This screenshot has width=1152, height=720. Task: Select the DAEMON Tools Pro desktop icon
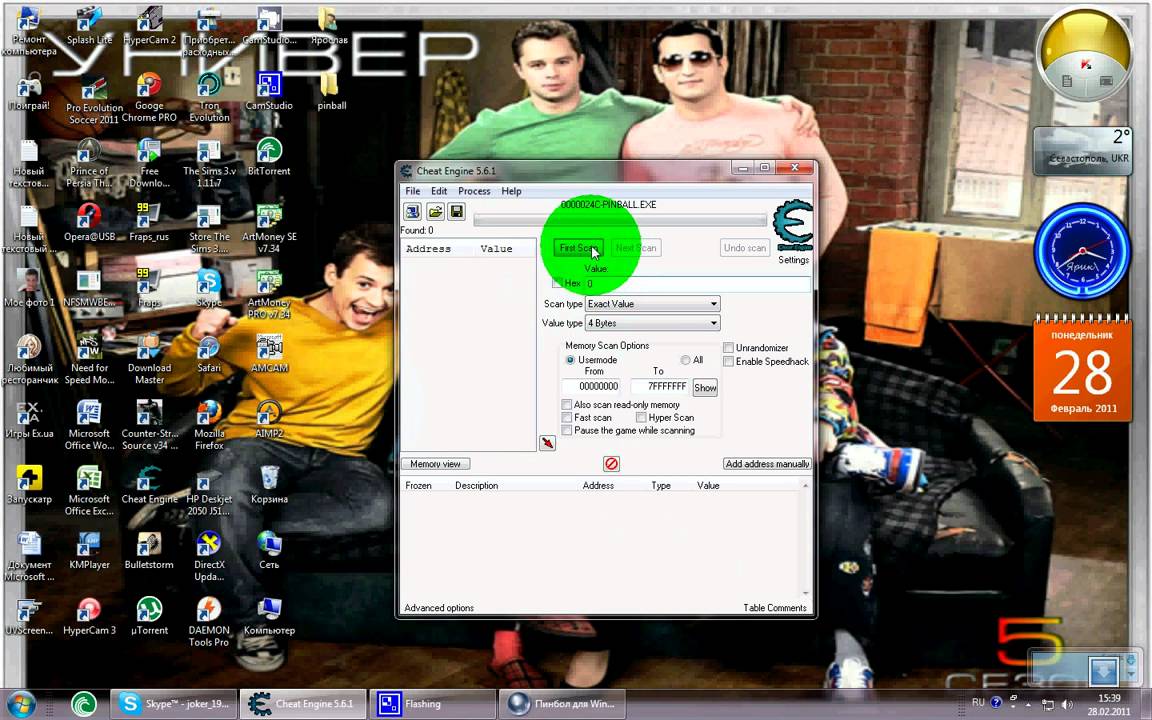209,622
